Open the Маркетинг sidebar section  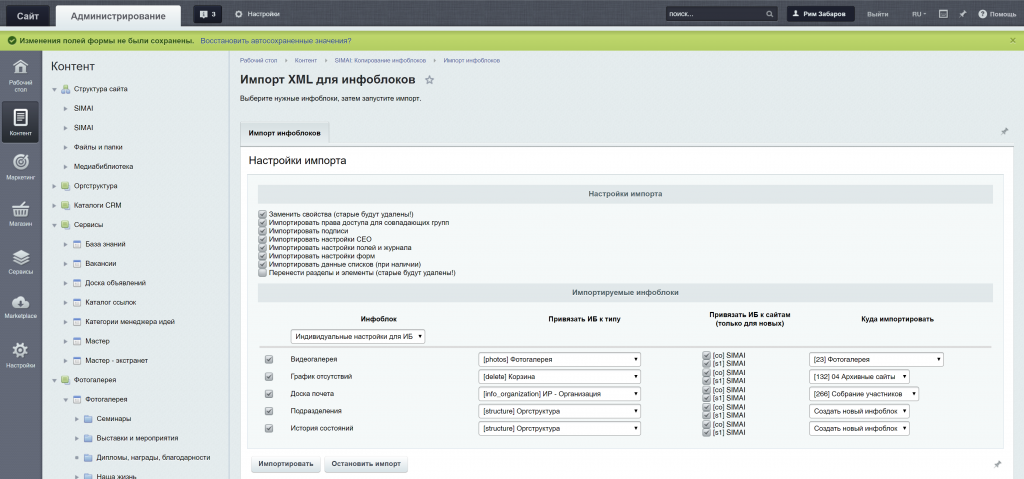click(x=20, y=166)
